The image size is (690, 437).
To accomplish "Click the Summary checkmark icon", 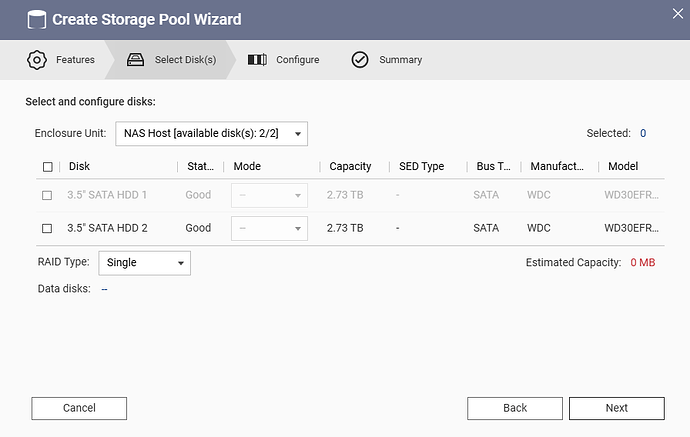I will pyautogui.click(x=360, y=60).
